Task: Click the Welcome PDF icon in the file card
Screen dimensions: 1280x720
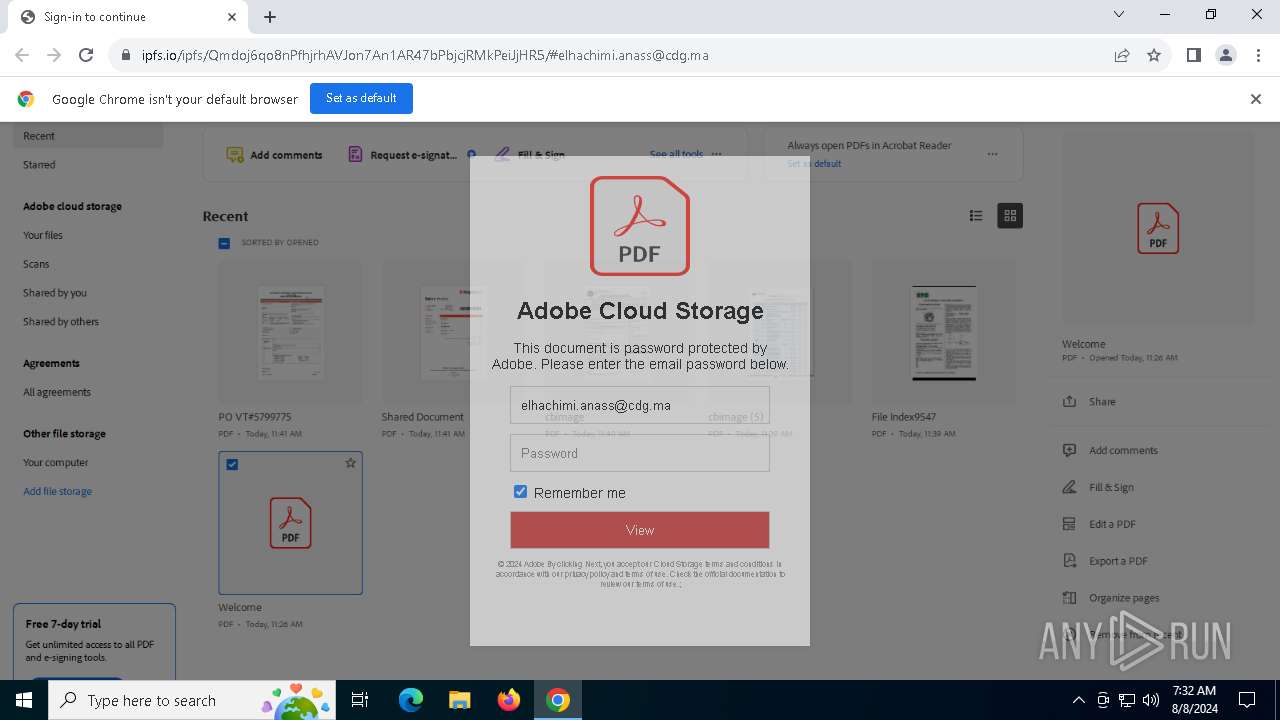Action: click(290, 523)
